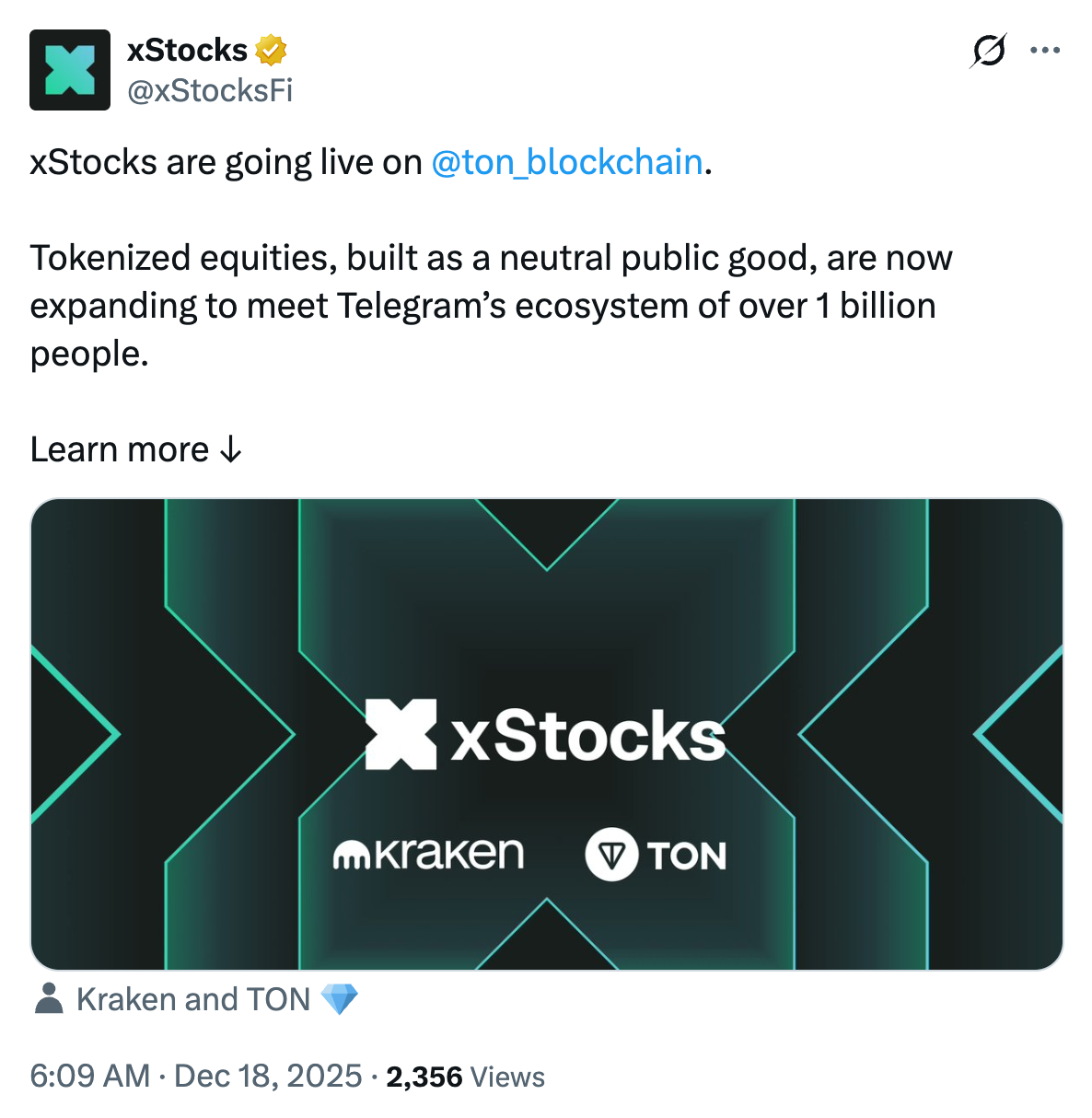The width and height of the screenshot is (1092, 1118).
Task: Click the white xStocks logo in banner
Action: pos(545,735)
